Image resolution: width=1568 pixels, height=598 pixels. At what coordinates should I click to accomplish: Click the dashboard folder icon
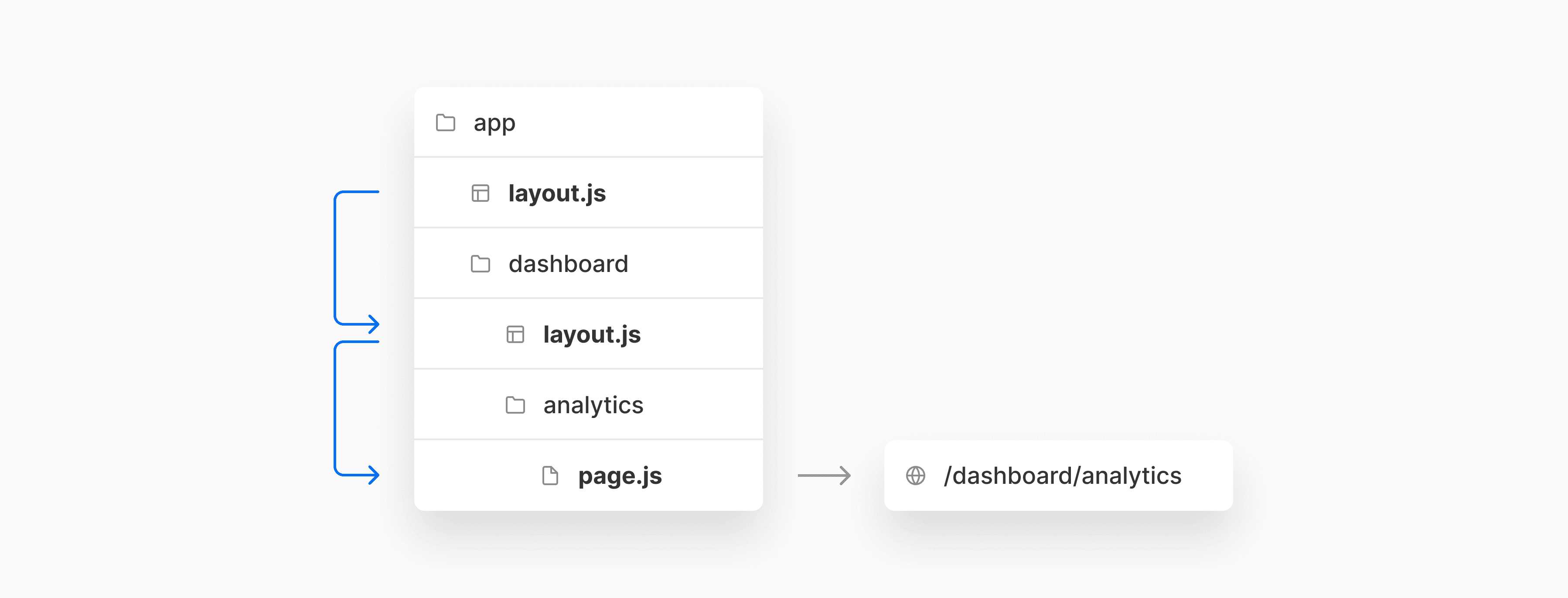tap(480, 263)
